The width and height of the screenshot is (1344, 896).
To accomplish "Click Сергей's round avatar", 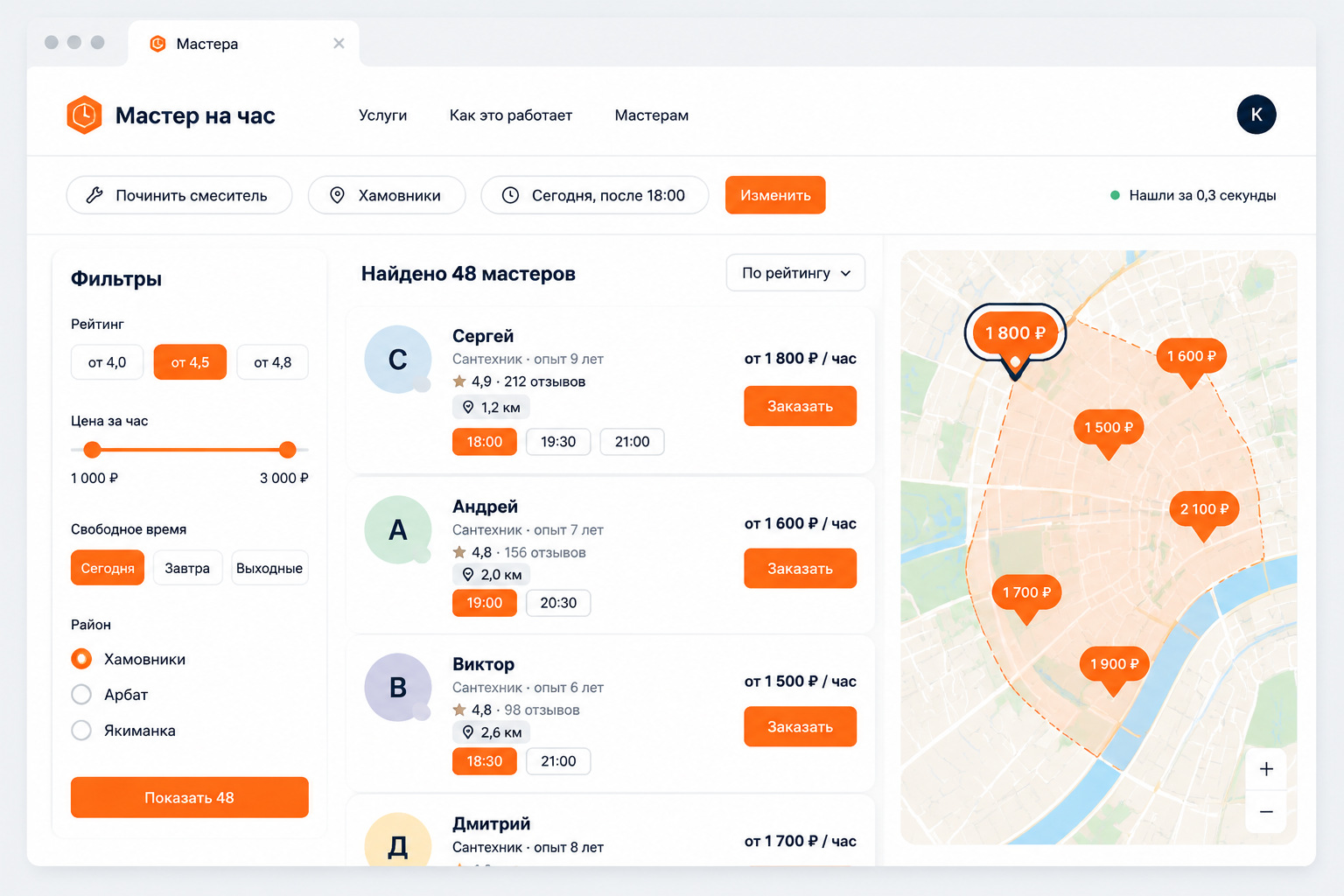I will pos(398,360).
